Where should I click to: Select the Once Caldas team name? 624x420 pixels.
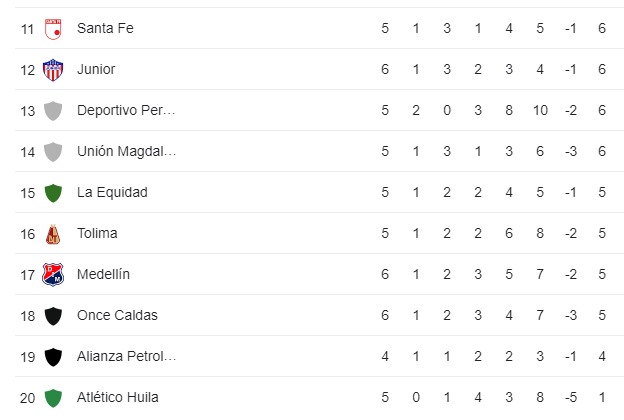point(117,315)
